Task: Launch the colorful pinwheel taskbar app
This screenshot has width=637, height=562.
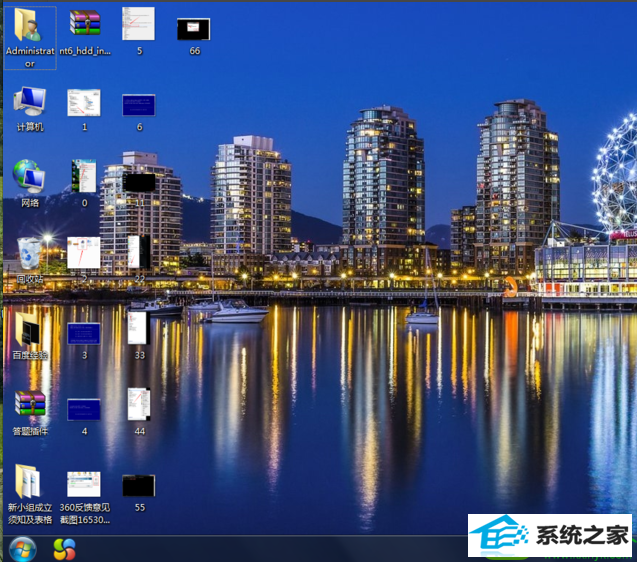Action: pyautogui.click(x=65, y=549)
